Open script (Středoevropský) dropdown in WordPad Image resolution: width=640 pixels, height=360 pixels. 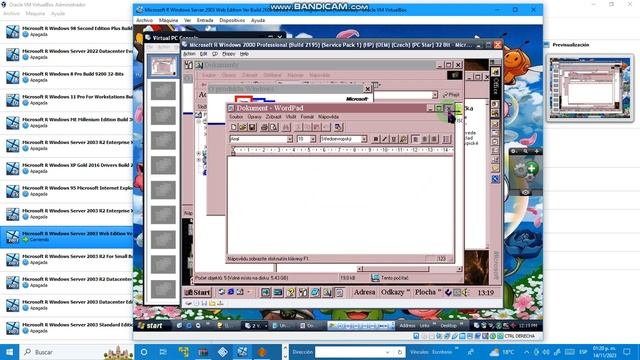[x=364, y=139]
